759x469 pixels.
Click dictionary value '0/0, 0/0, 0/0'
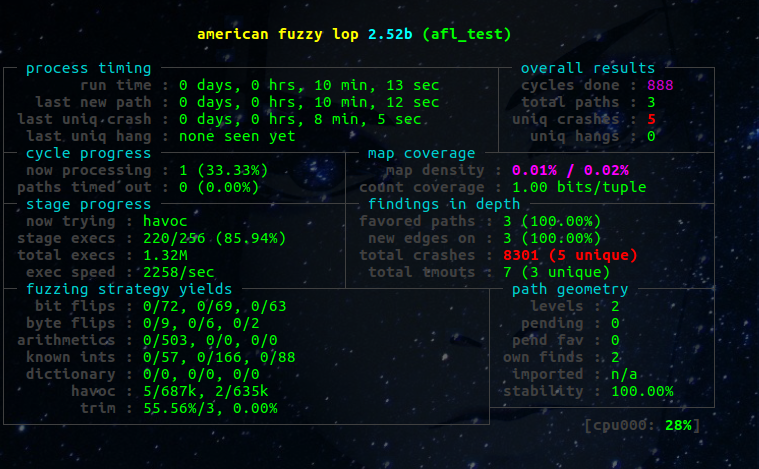pyautogui.click(x=201, y=374)
